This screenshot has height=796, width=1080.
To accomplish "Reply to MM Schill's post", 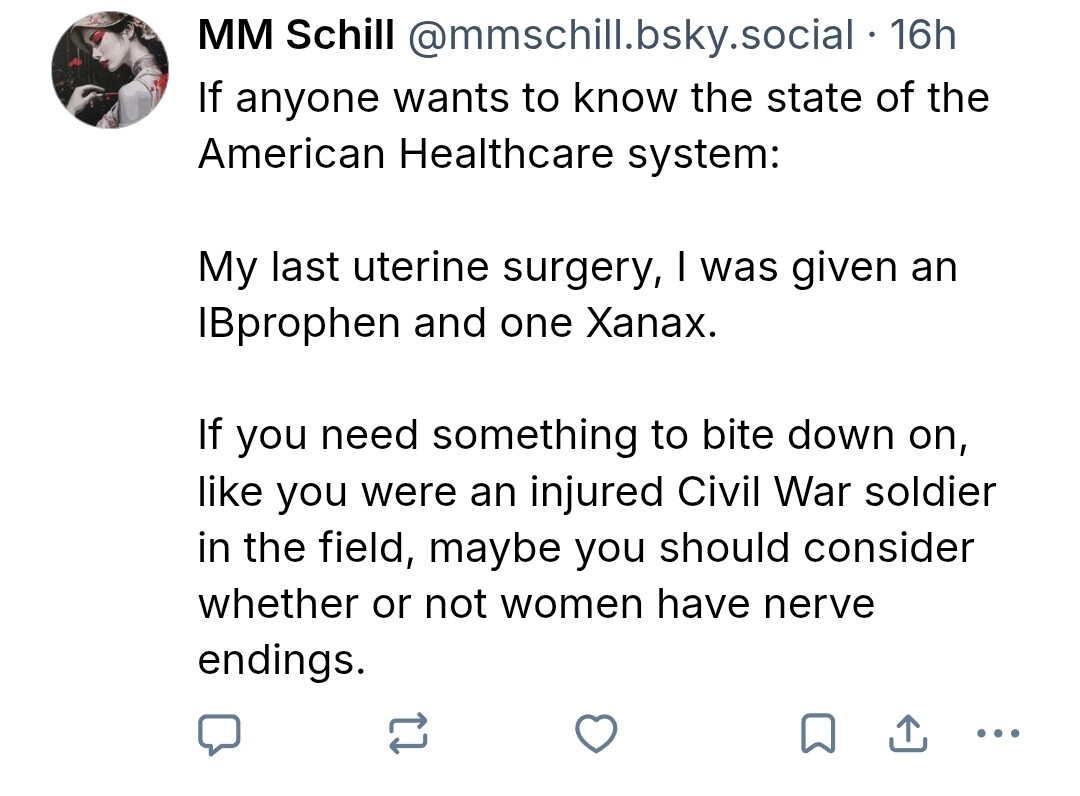I will click(x=218, y=735).
